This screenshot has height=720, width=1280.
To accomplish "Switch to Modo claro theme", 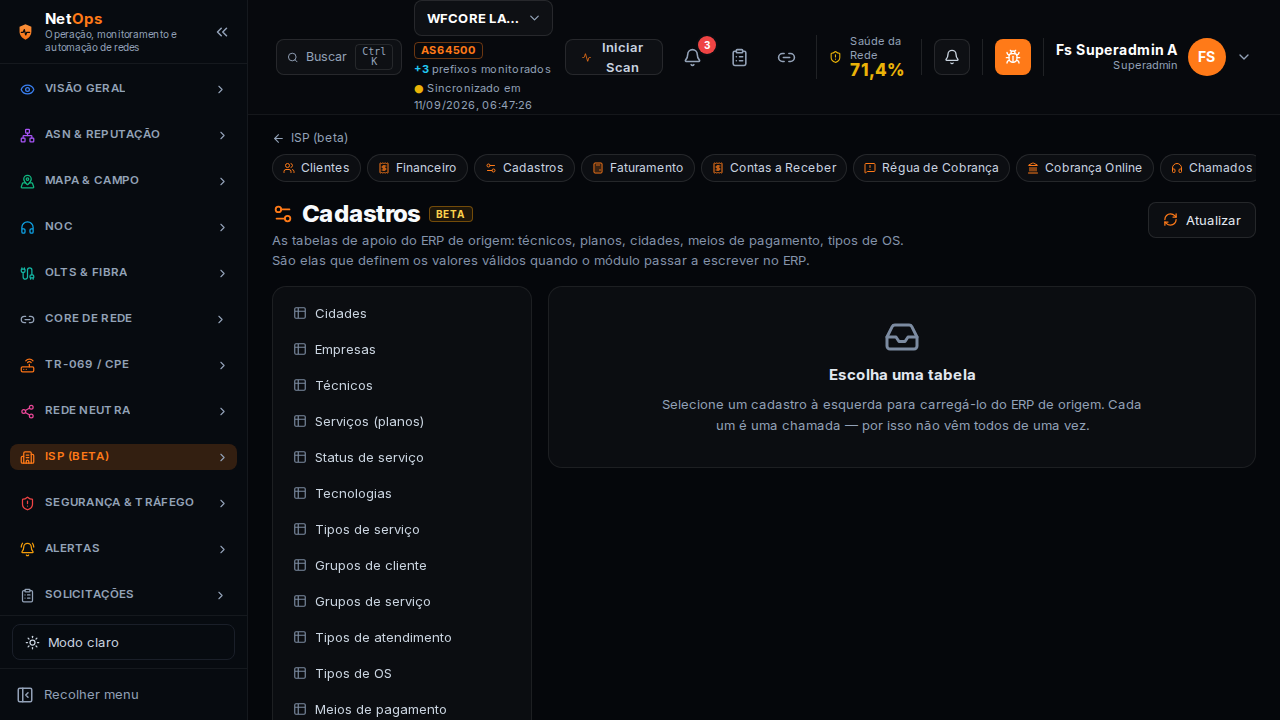I will [x=123, y=642].
